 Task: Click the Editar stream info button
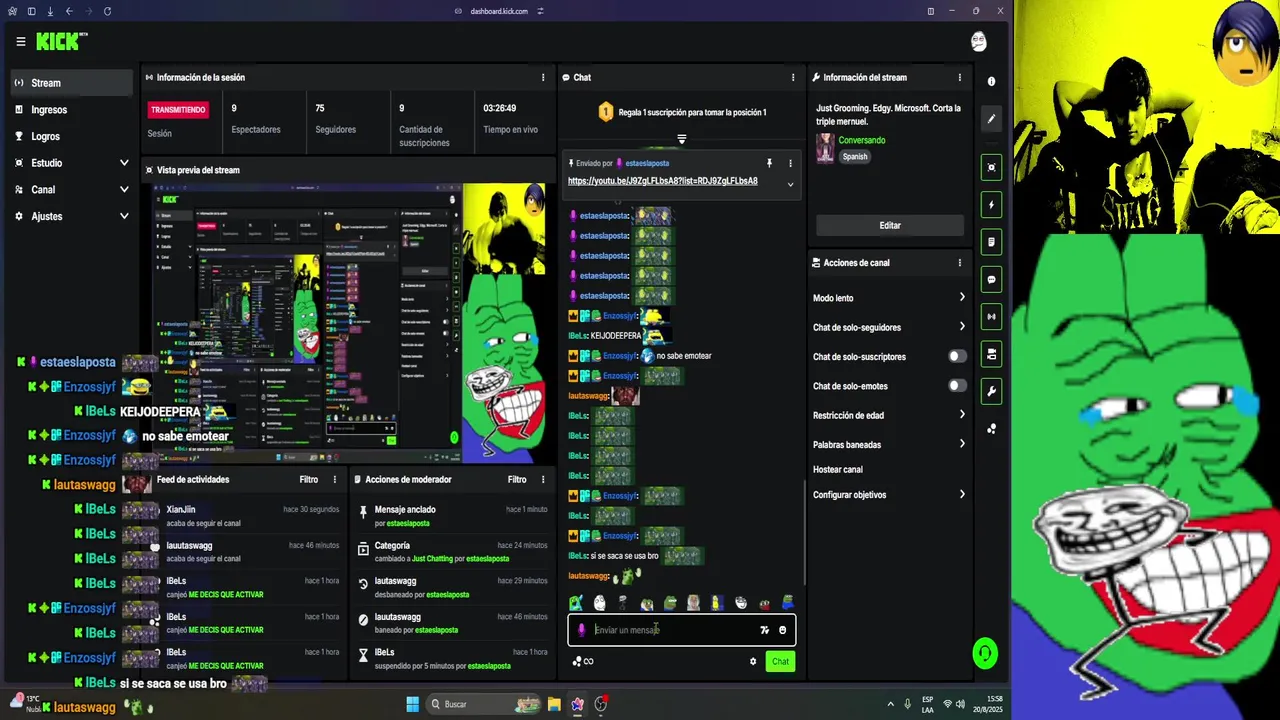[890, 226]
